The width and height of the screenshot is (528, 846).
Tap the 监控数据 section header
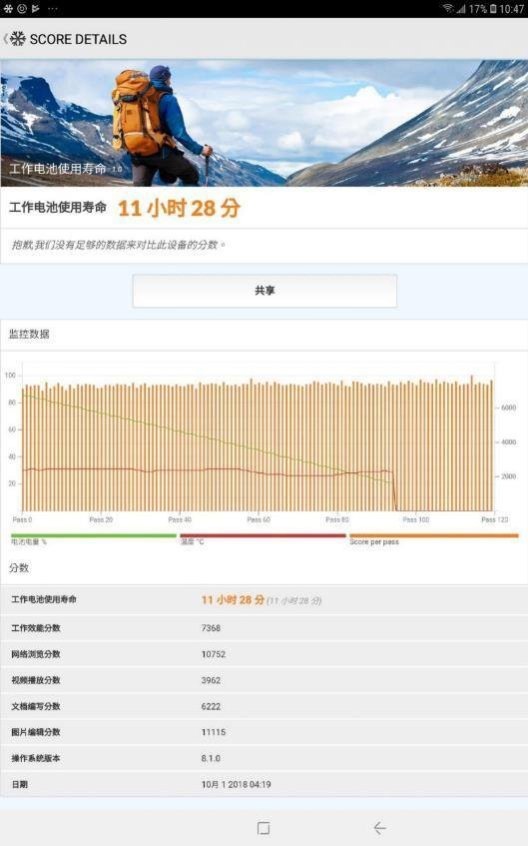(x=29, y=334)
